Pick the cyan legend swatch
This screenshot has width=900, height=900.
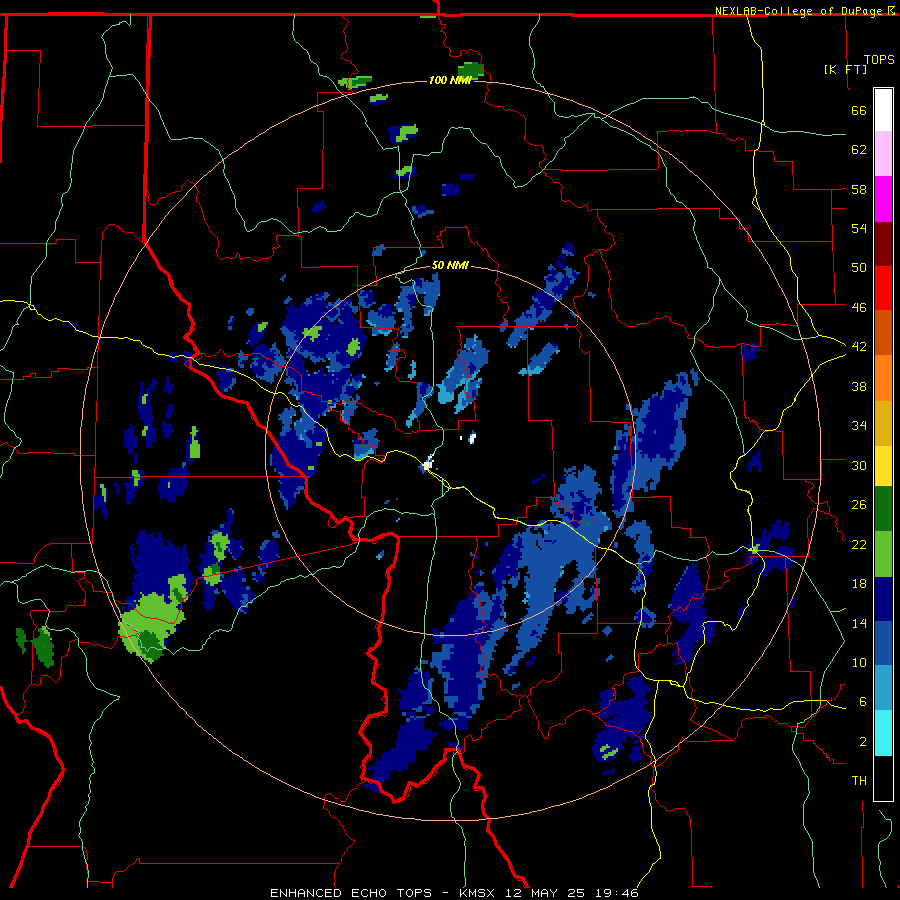click(x=883, y=733)
